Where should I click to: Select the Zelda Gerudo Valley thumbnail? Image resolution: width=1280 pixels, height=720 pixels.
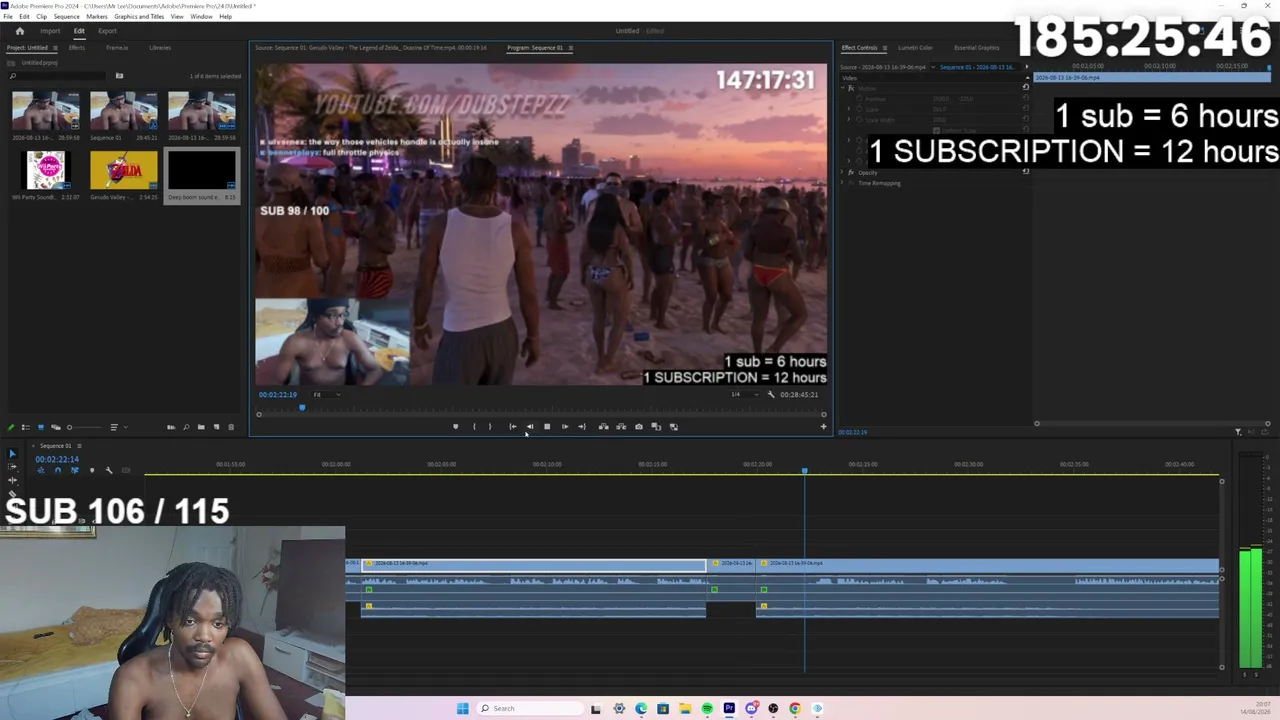pyautogui.click(x=124, y=170)
